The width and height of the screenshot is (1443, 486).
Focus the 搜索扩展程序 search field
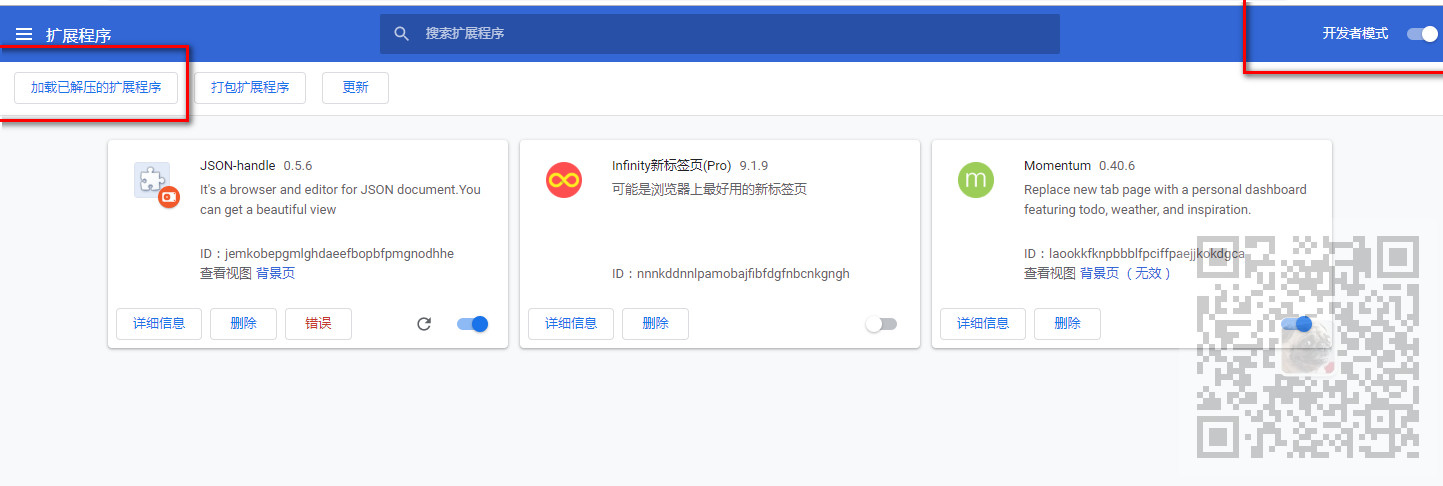pyautogui.click(x=720, y=33)
